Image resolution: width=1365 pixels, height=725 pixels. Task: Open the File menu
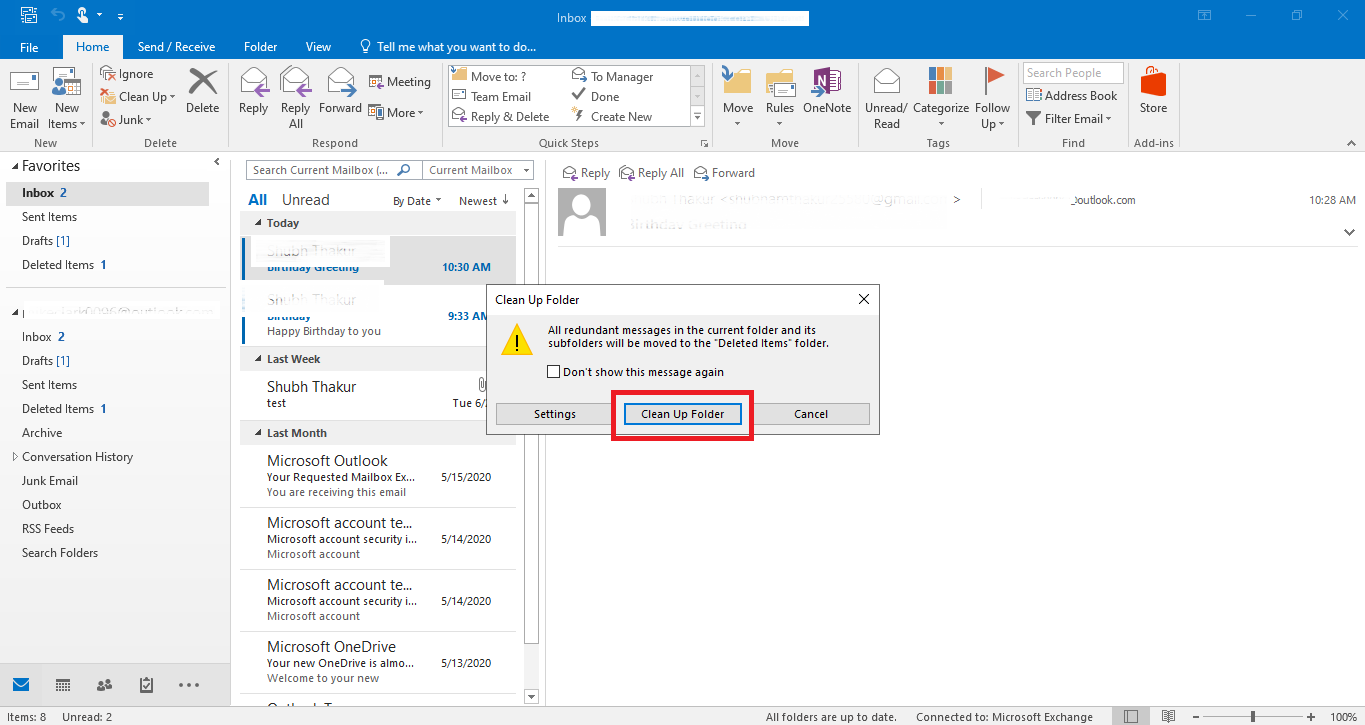pyautogui.click(x=29, y=47)
